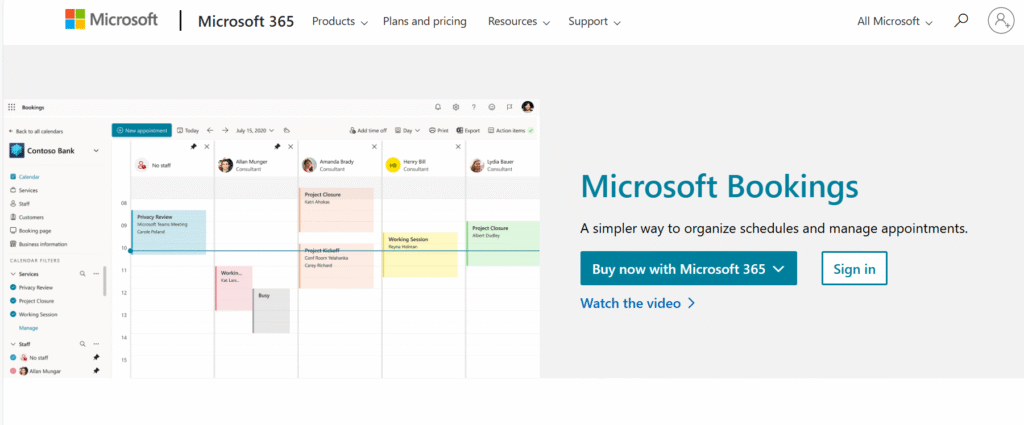The height and width of the screenshot is (425, 1024).
Task: Close the No staff column
Action: [x=207, y=147]
